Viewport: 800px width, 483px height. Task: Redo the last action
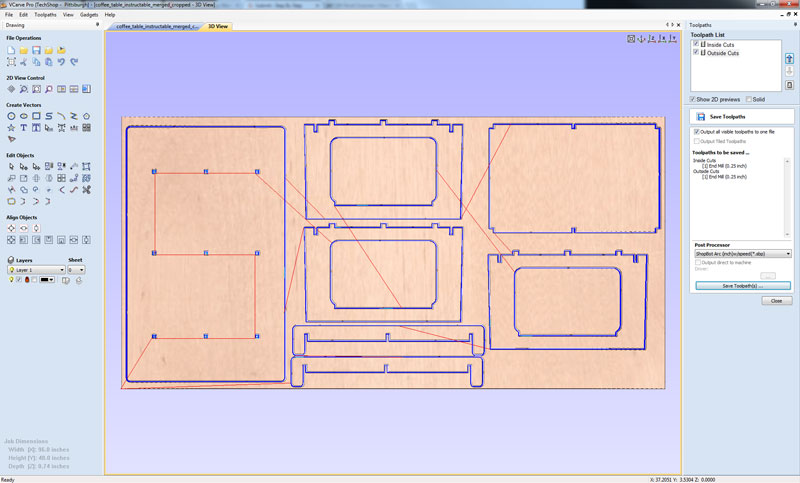[x=74, y=62]
